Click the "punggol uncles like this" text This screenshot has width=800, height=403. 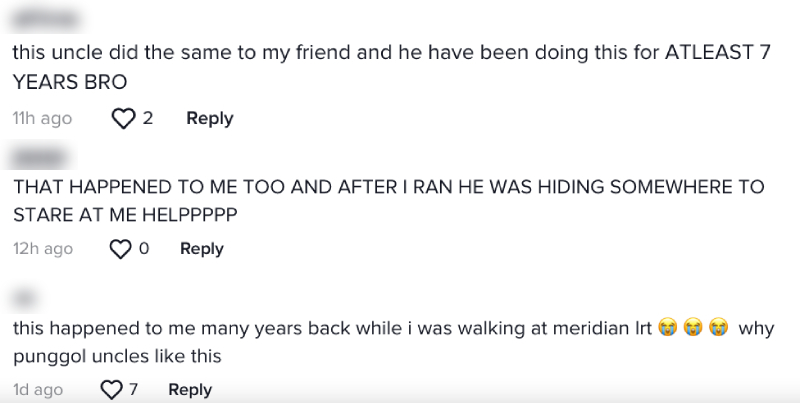tap(116, 355)
